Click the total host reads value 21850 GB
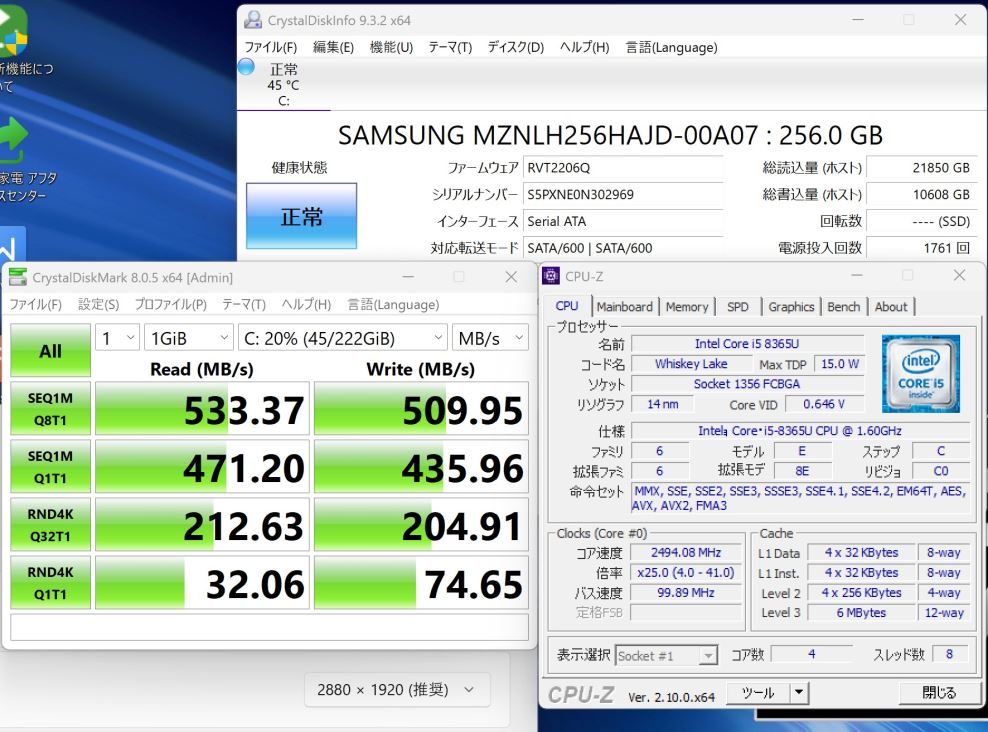Screen dimensions: 988x732 pos(922,168)
